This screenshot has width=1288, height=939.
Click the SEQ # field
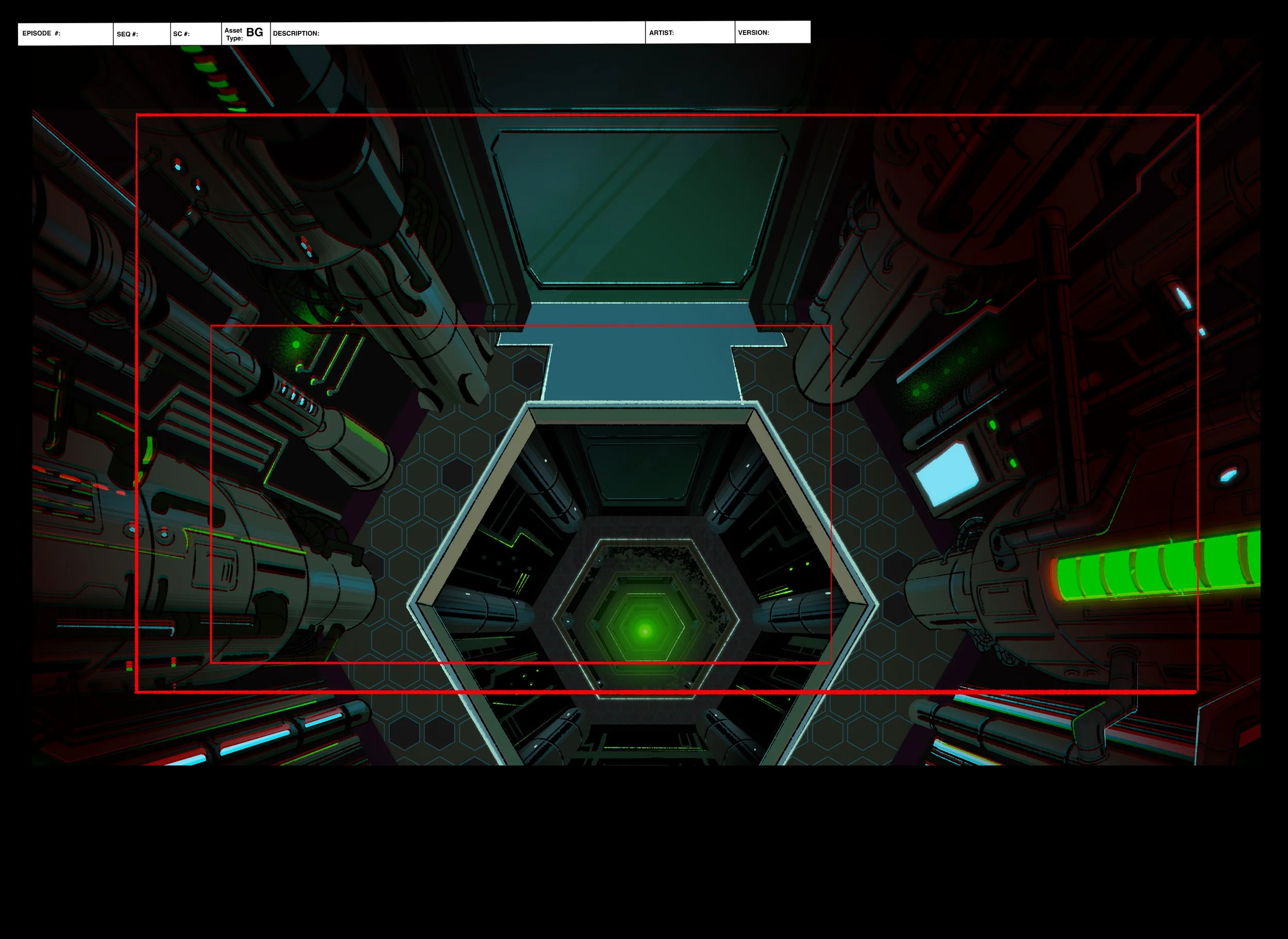142,34
